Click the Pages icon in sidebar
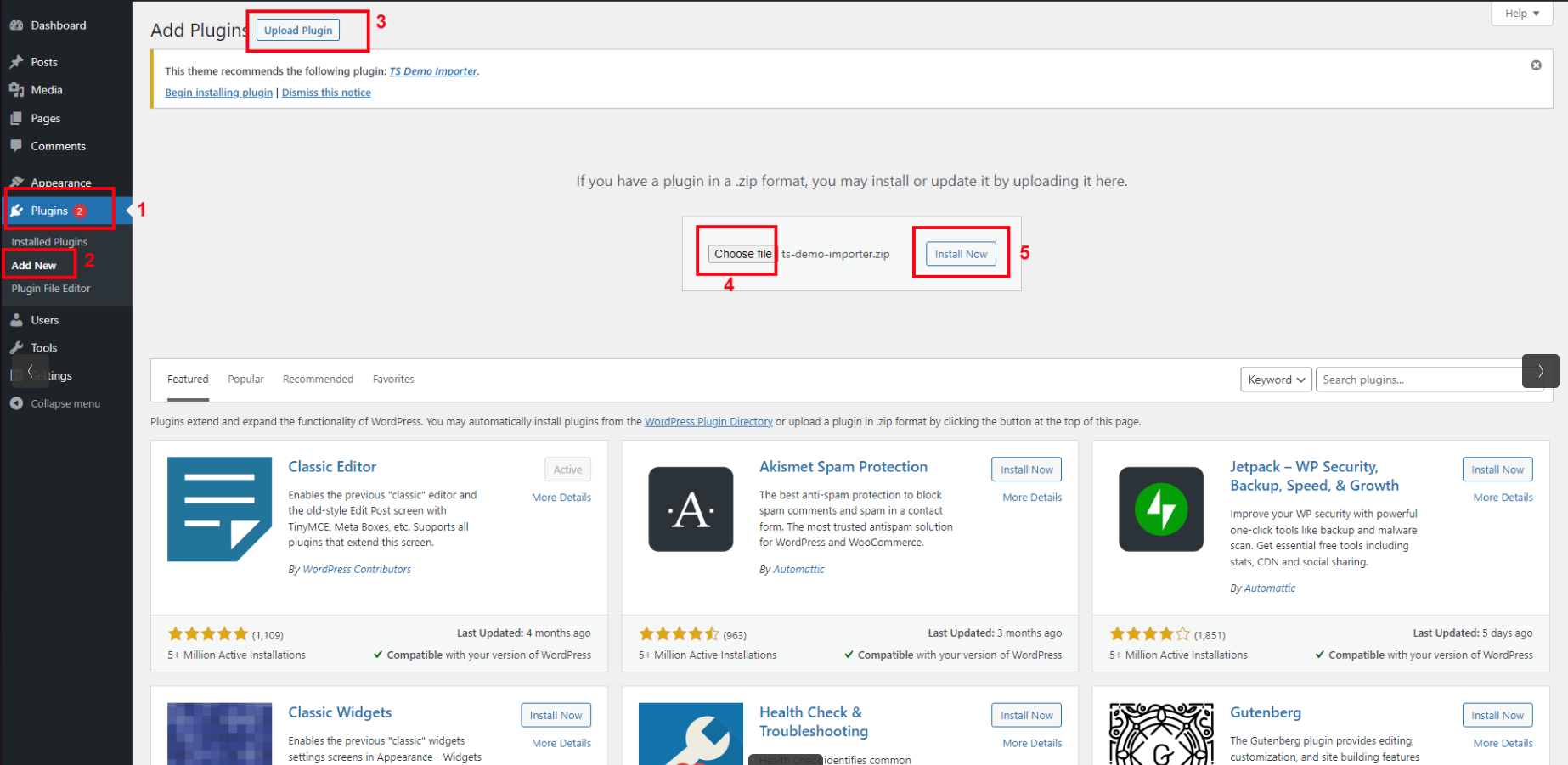 point(16,118)
